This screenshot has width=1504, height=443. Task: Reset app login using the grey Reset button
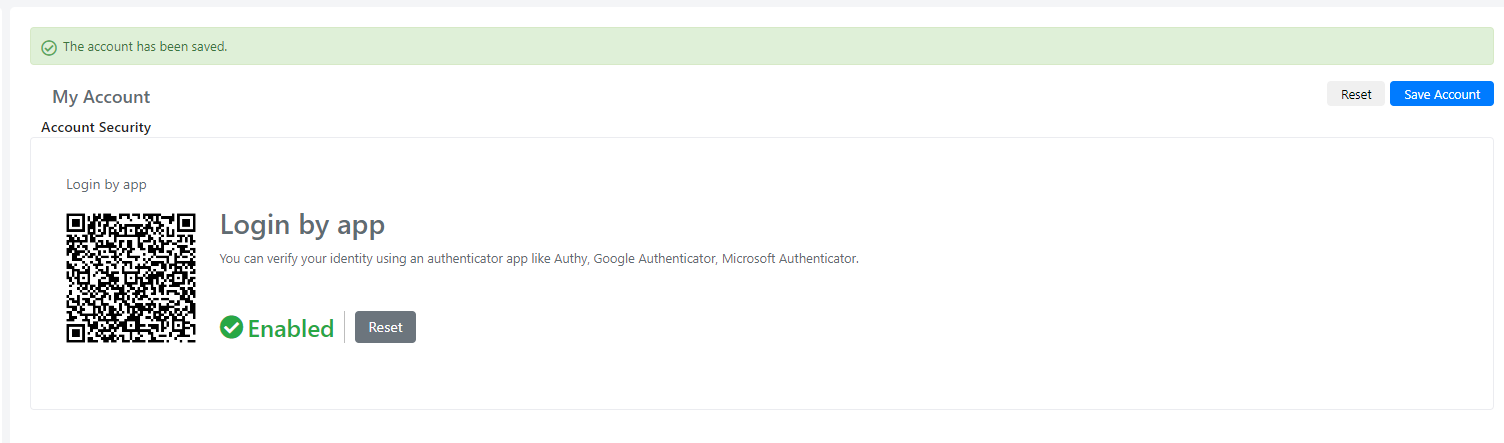385,327
